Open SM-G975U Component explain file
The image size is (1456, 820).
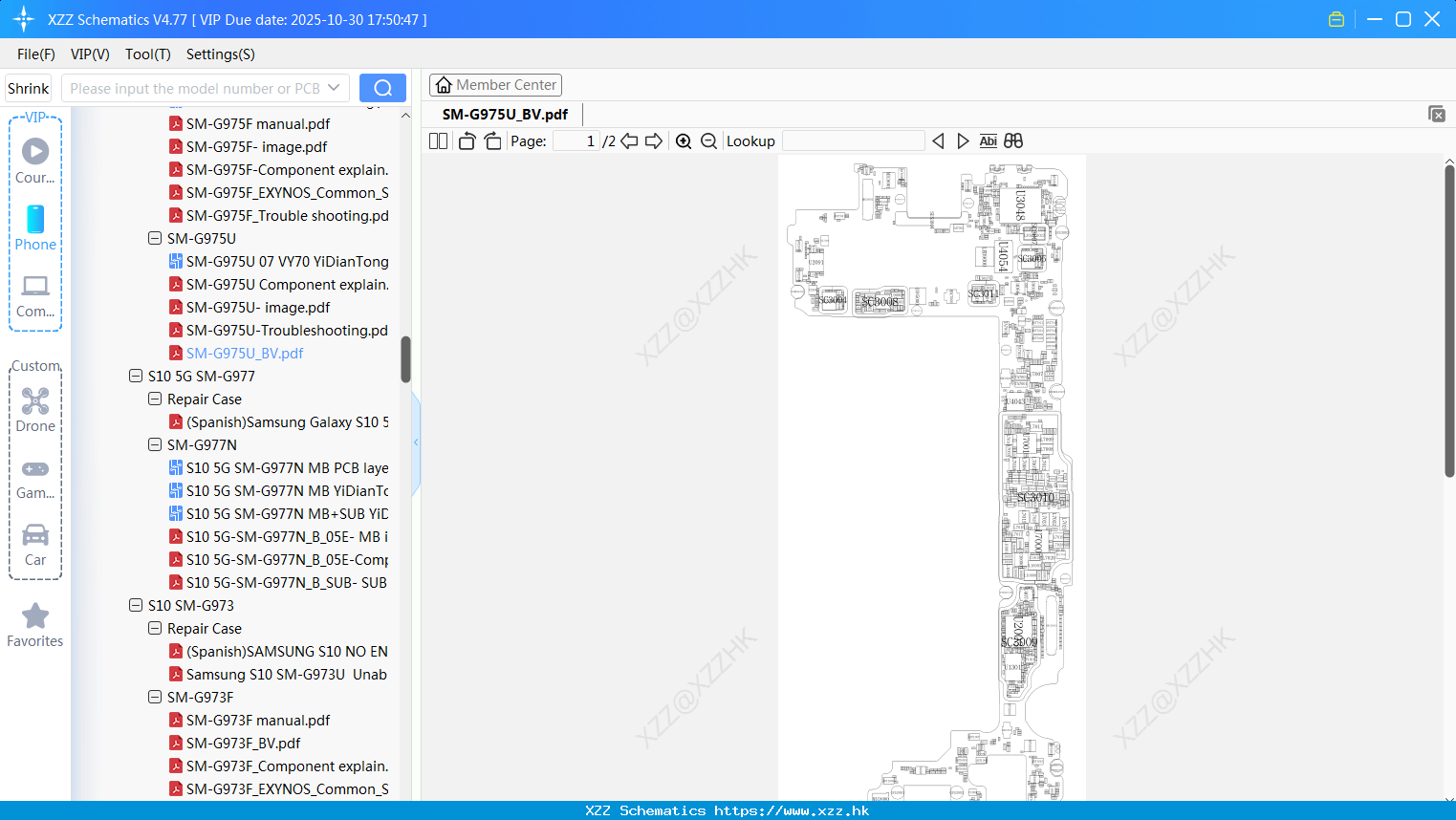coord(279,284)
